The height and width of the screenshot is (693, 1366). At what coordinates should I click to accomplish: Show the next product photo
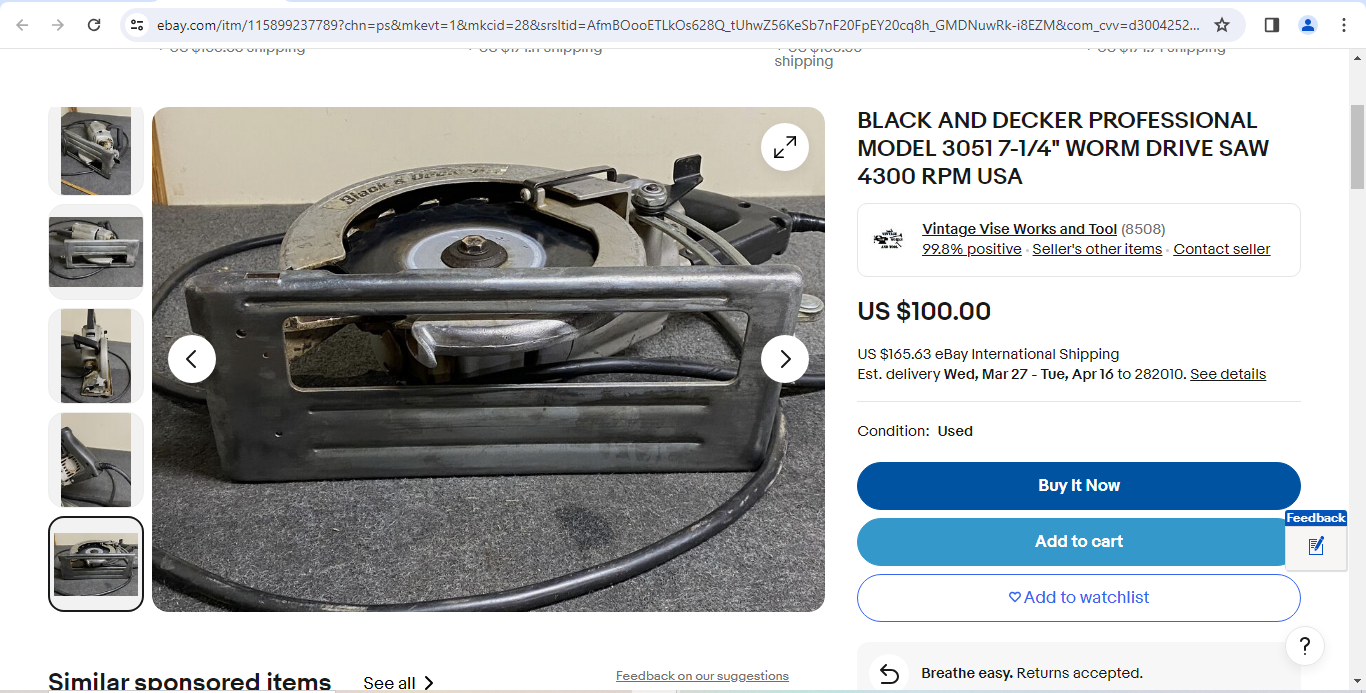785,359
